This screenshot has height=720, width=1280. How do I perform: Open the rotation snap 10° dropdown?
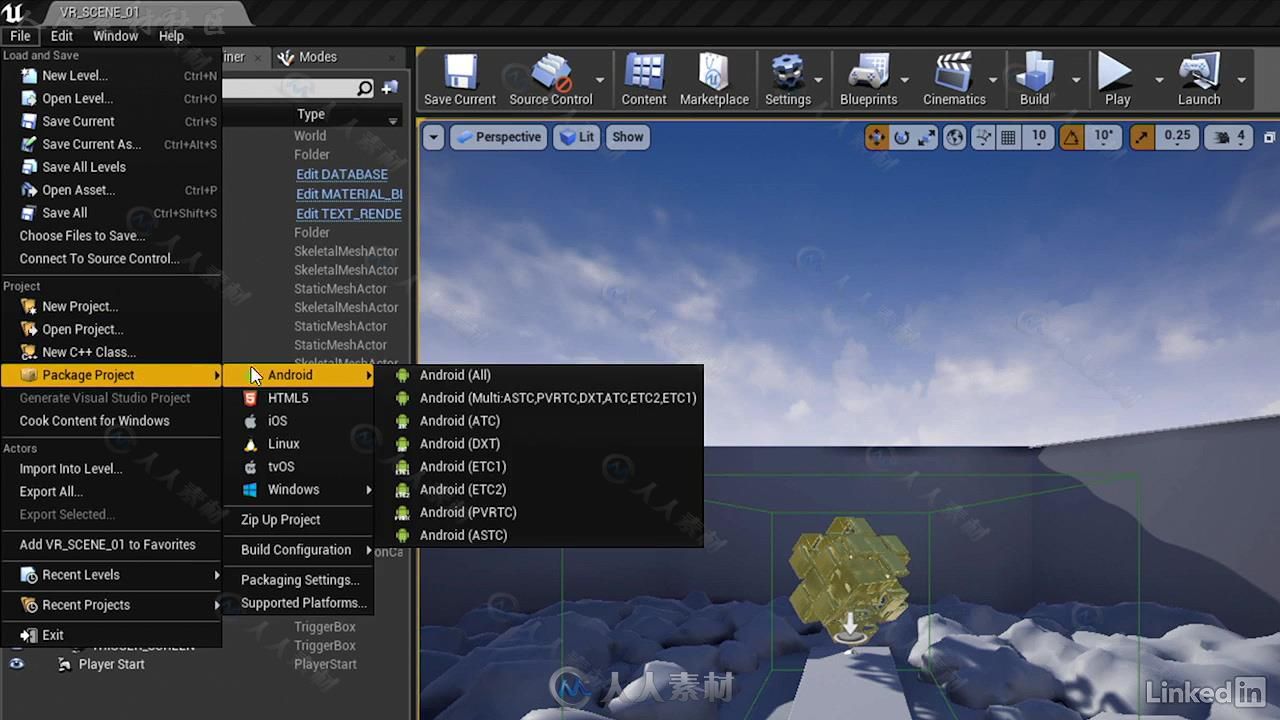tap(1103, 136)
